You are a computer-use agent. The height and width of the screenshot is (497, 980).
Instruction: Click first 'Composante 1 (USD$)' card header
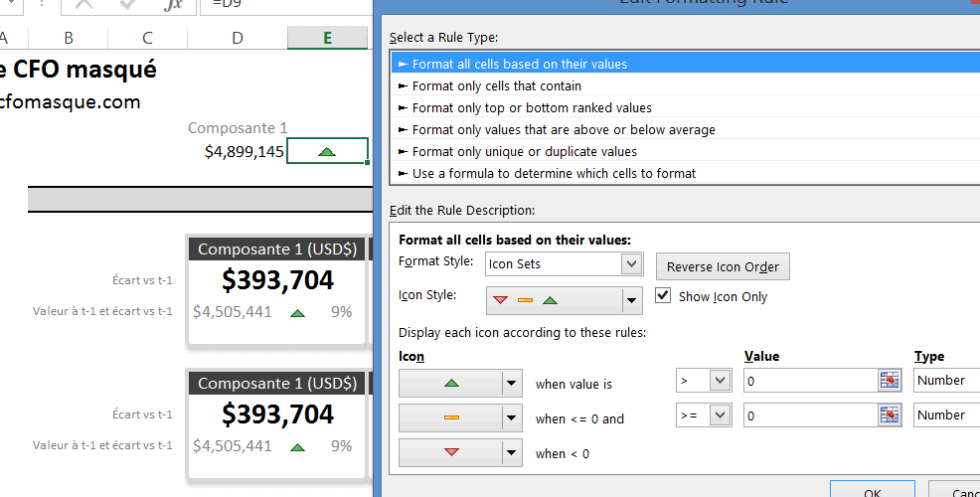point(277,249)
